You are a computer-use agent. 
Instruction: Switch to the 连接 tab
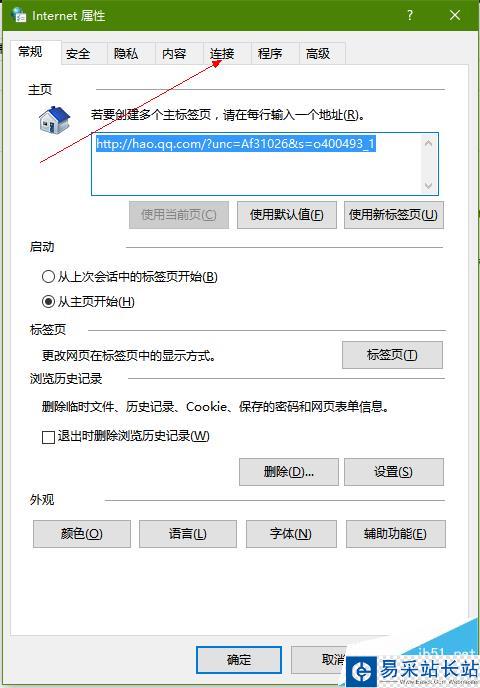pyautogui.click(x=222, y=54)
